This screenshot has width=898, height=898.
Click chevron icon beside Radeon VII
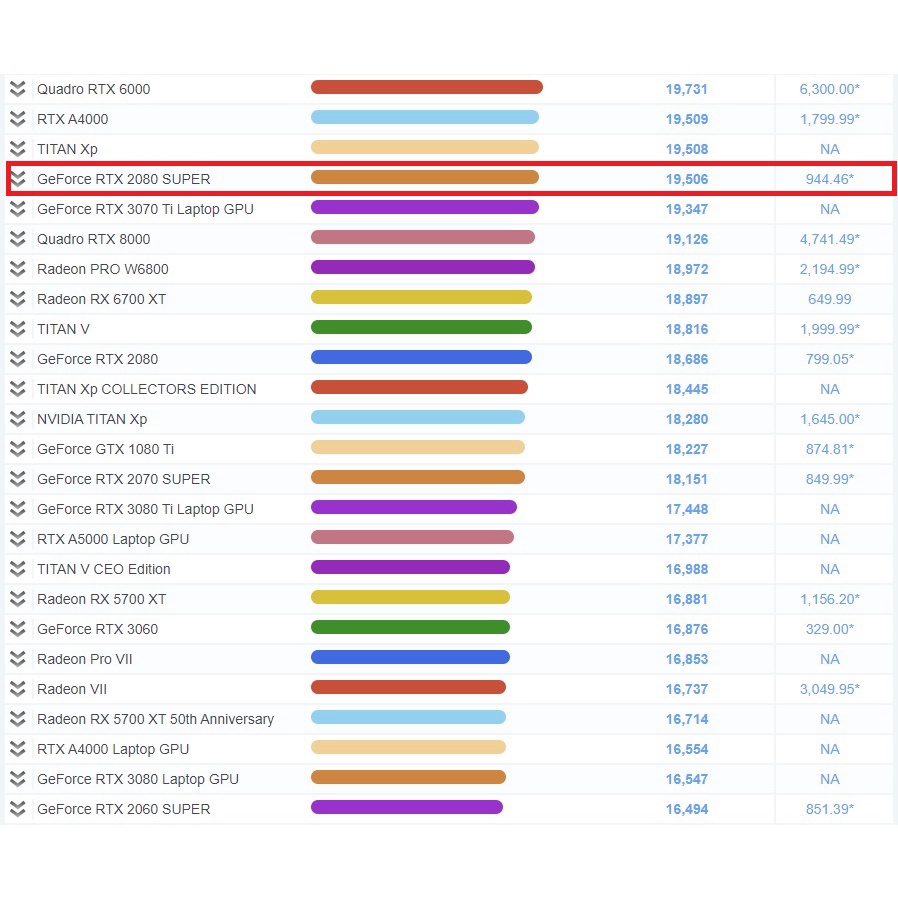pos(18,689)
